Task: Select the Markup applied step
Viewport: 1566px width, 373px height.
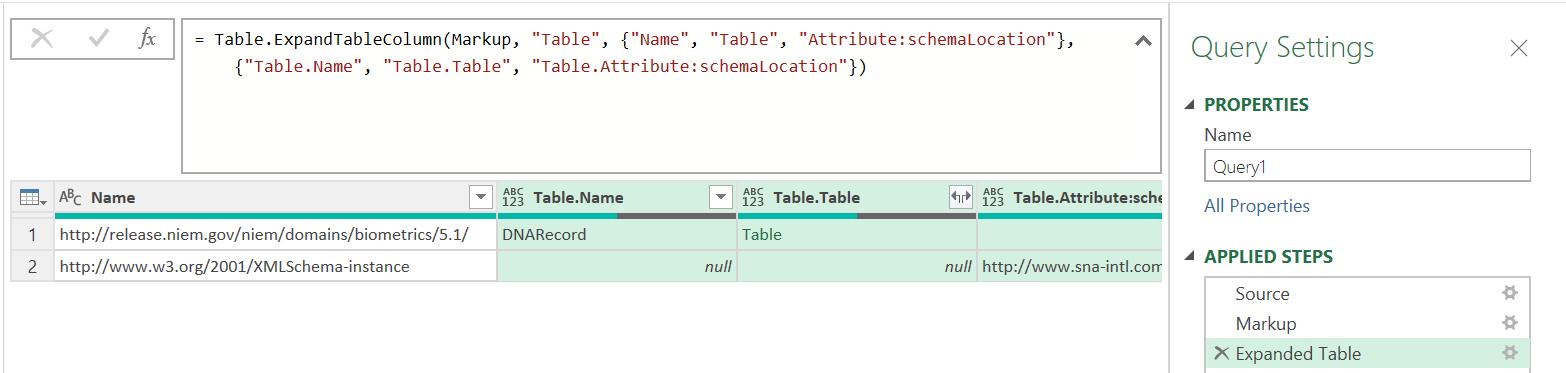Action: (x=1265, y=324)
